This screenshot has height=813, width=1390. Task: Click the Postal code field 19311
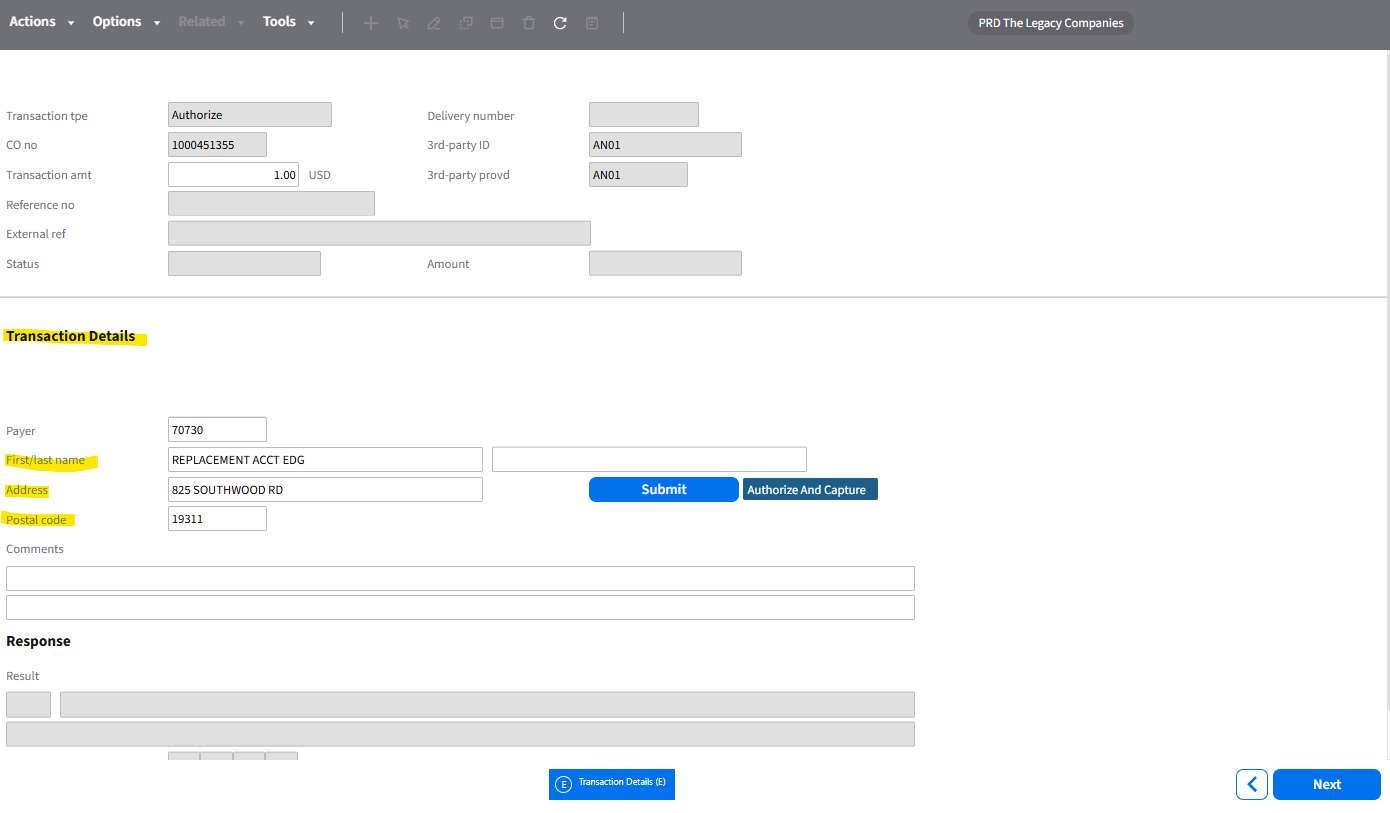coord(217,518)
